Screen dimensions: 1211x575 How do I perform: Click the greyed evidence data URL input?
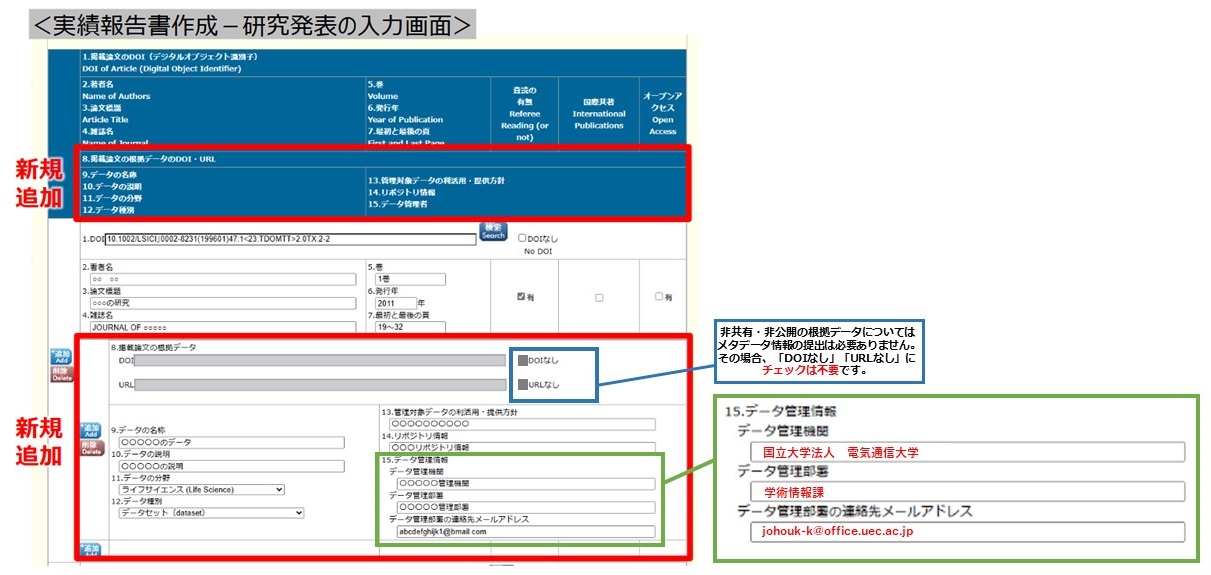tap(320, 384)
